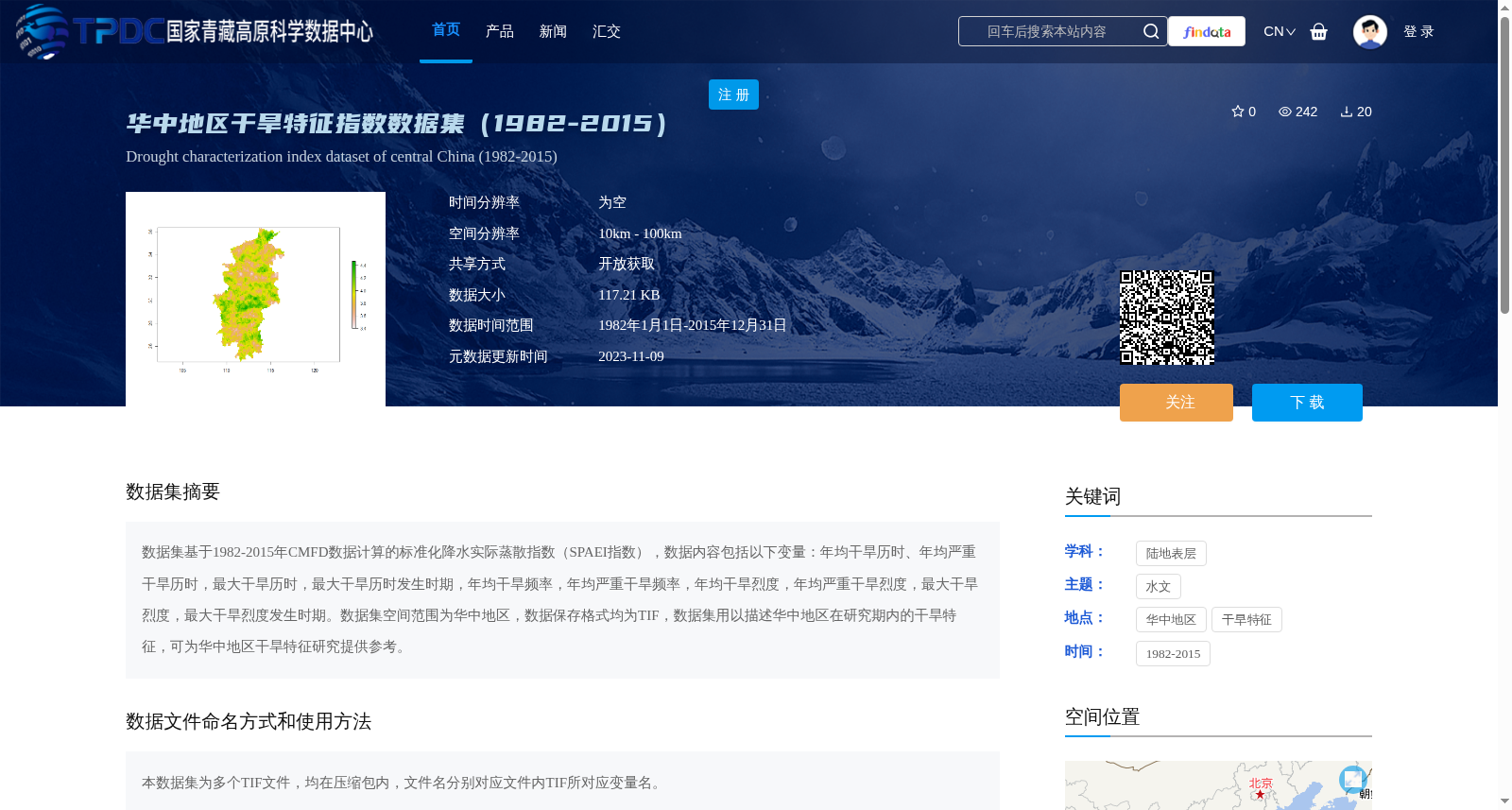Click the floating map widget icon
Viewport: 1512px width, 810px height.
[1353, 780]
